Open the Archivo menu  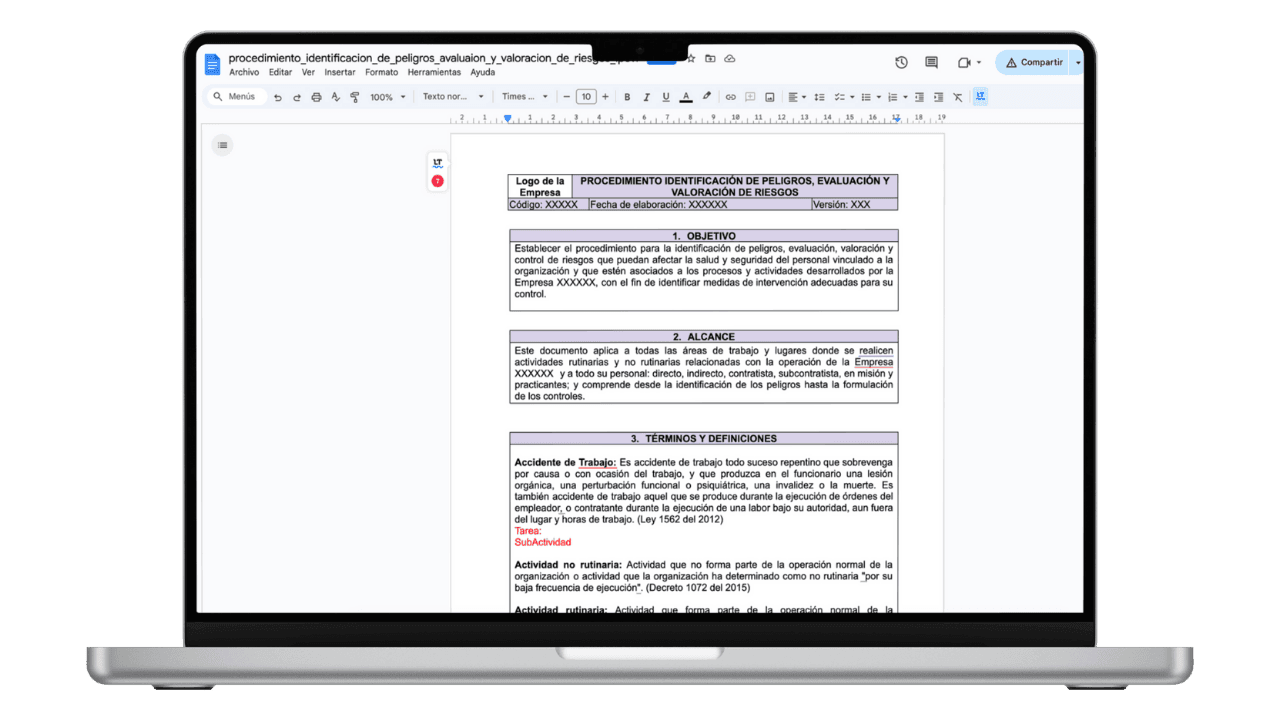tap(245, 72)
